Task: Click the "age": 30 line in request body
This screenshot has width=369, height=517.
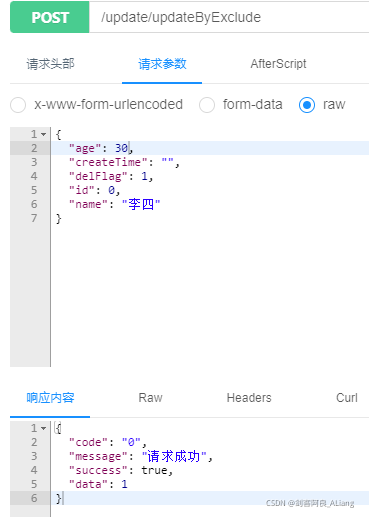Action: pyautogui.click(x=210, y=148)
